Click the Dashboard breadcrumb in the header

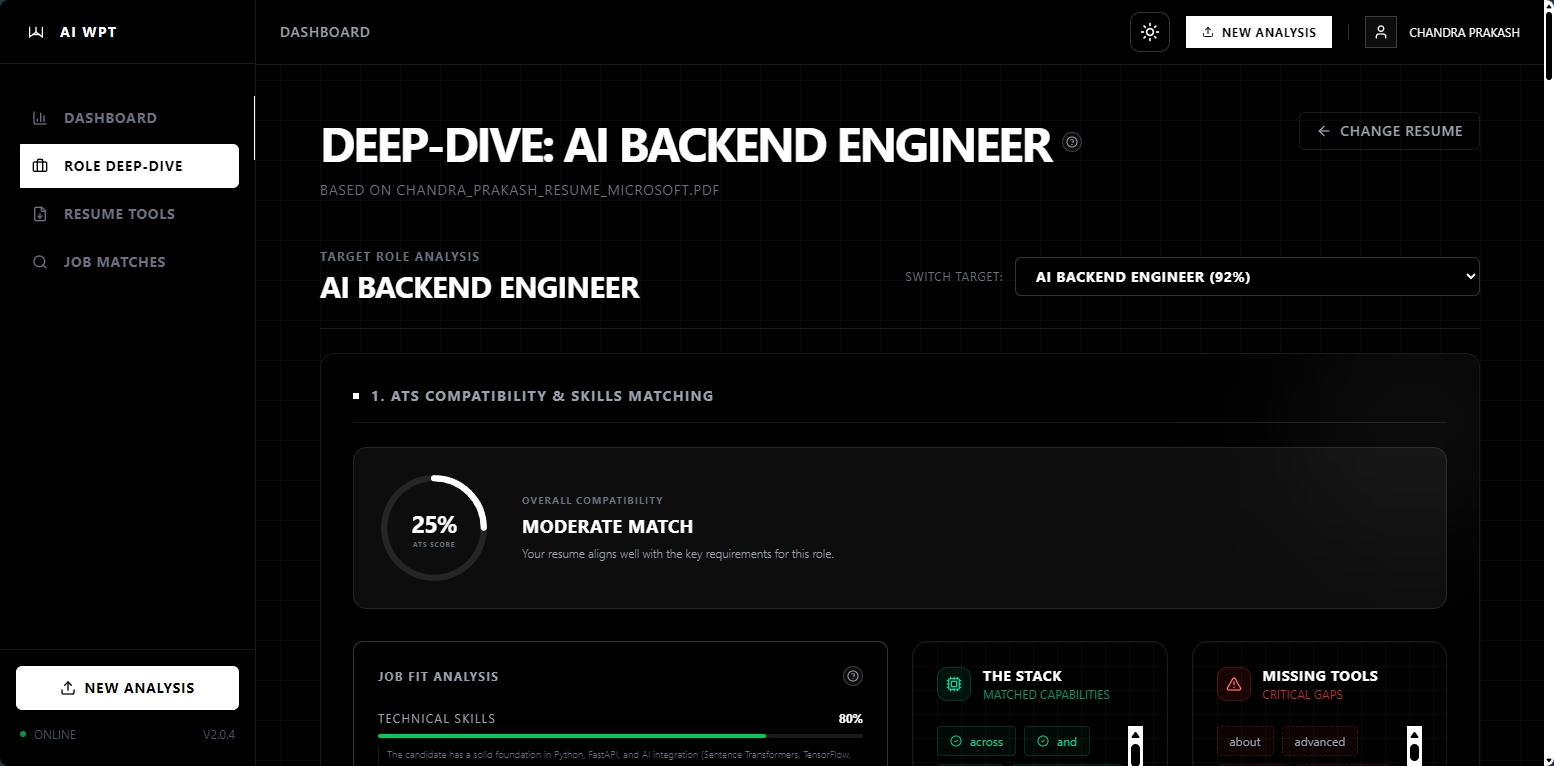(325, 32)
